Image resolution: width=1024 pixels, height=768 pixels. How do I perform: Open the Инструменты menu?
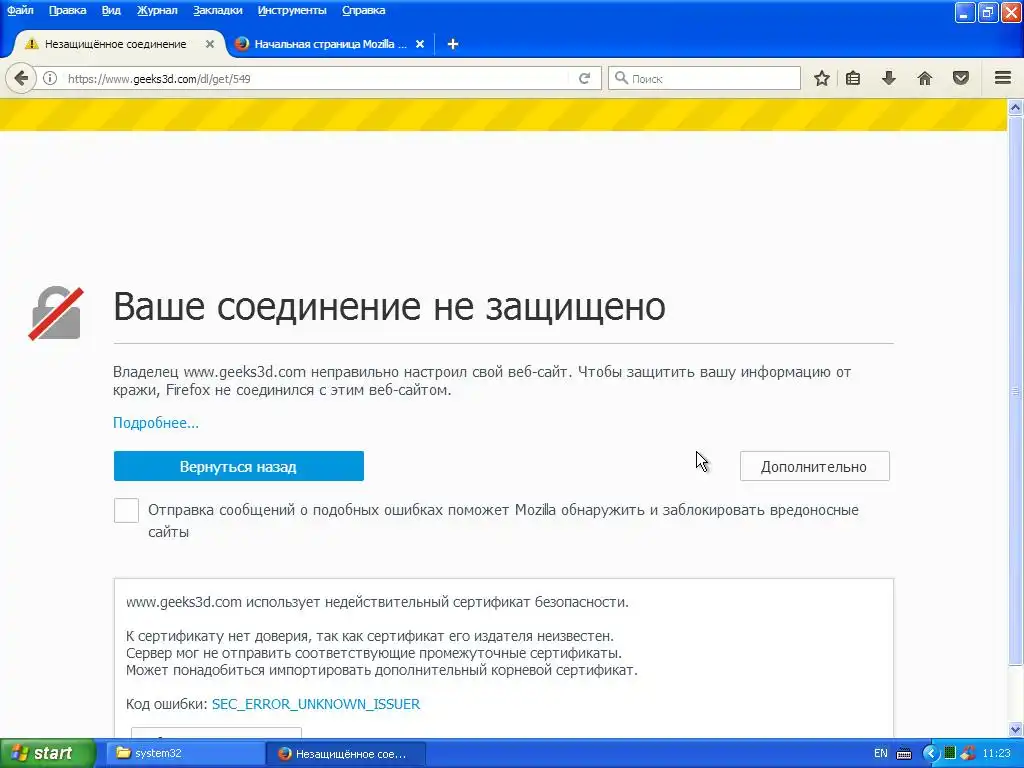pyautogui.click(x=292, y=10)
